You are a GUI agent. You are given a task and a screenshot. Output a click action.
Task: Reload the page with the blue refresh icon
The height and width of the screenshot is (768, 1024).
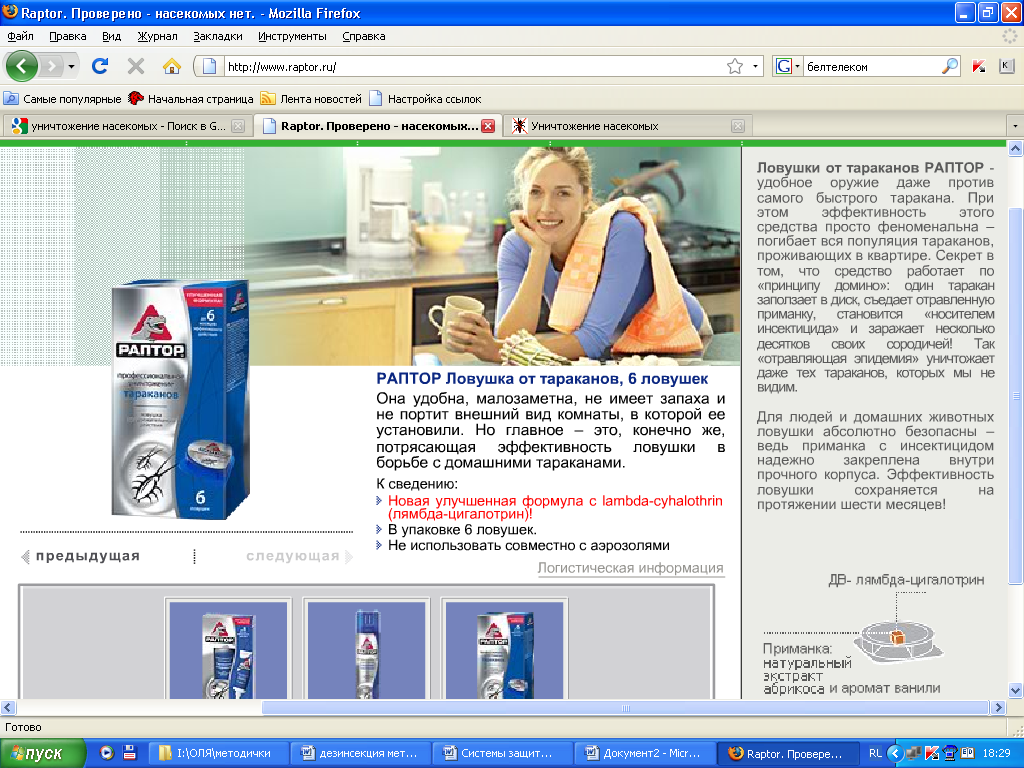click(x=100, y=66)
